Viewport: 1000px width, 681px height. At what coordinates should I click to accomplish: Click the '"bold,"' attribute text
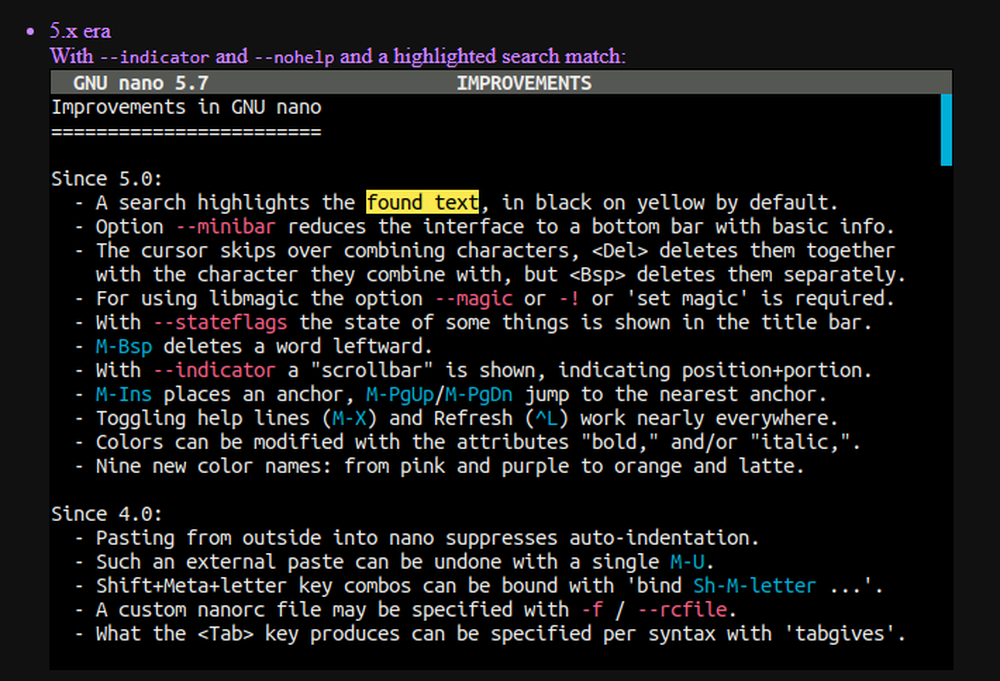point(620,442)
